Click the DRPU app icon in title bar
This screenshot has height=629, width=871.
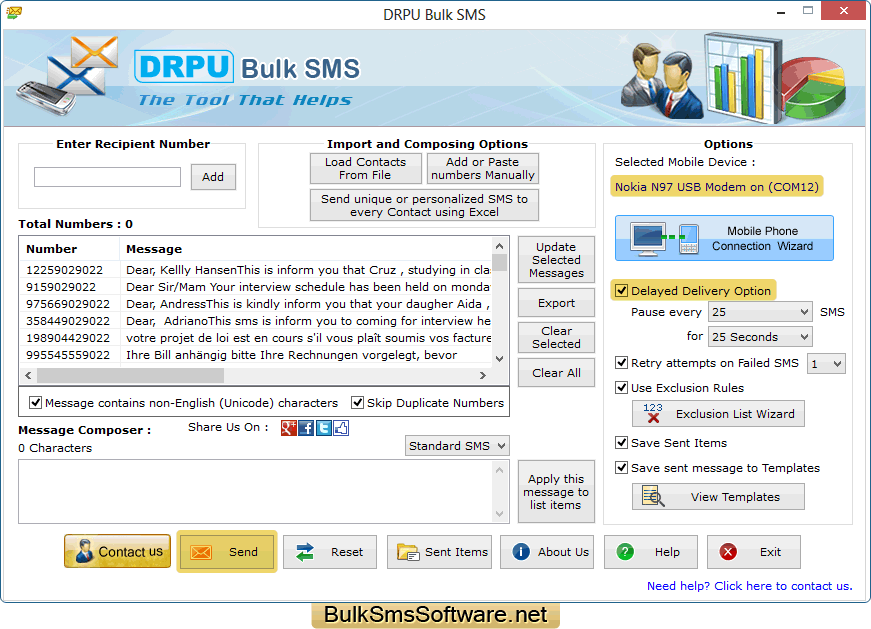pos(14,12)
